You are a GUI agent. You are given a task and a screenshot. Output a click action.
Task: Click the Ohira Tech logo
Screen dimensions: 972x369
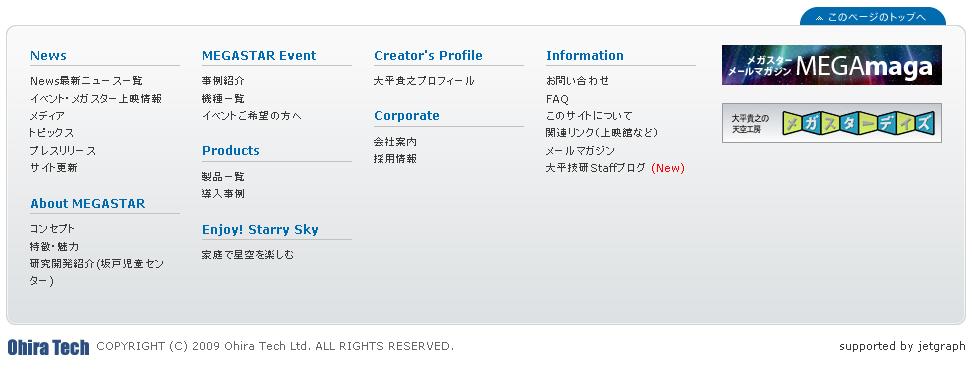click(x=48, y=347)
